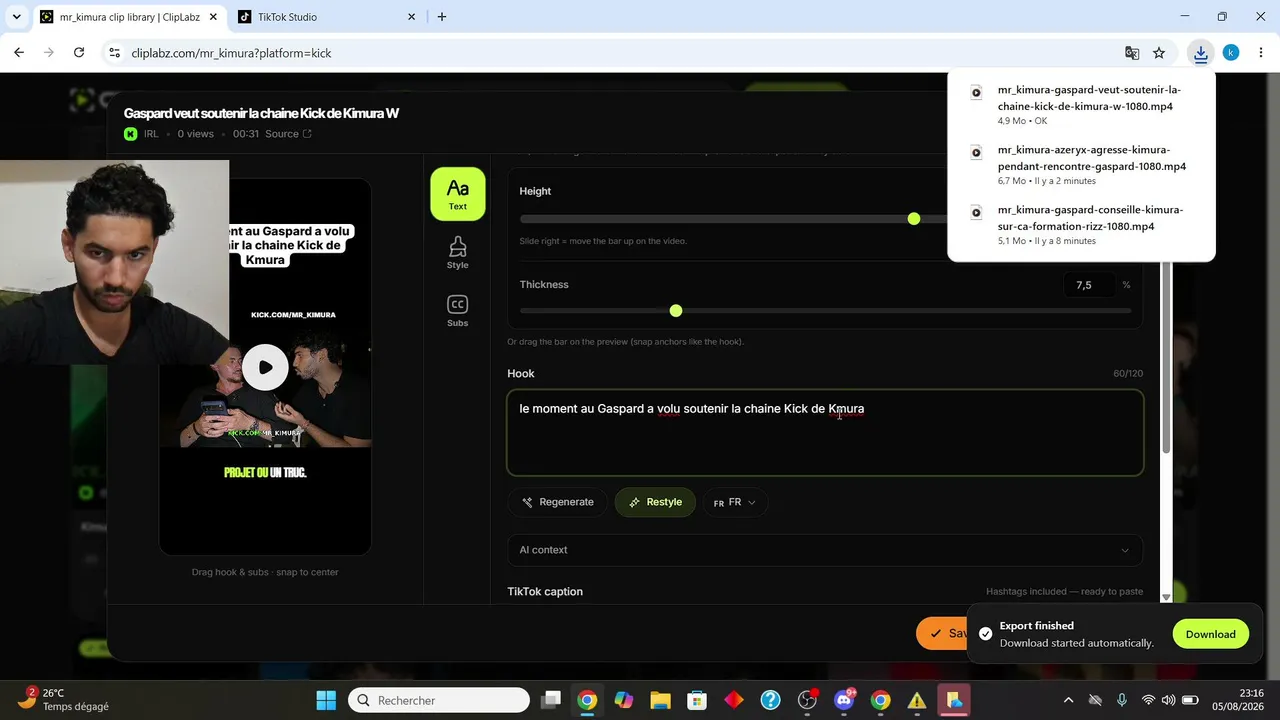Click into the Hook text area
This screenshot has width=1280, height=720.
[825, 432]
